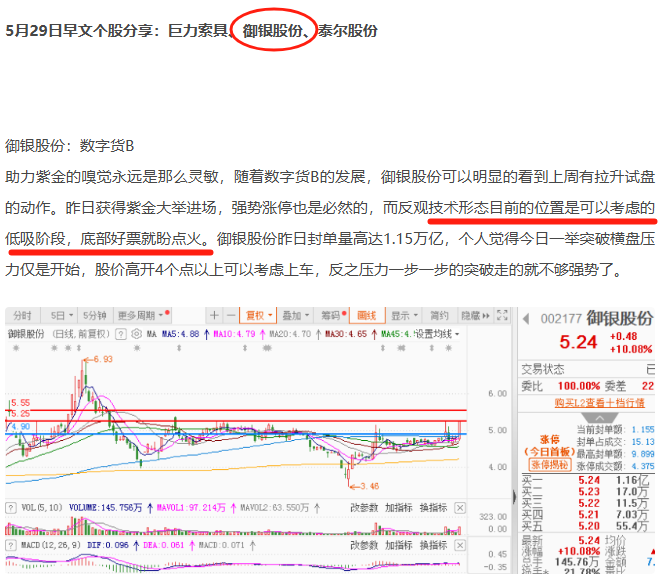Click 加指标 in MACD row
Image resolution: width=668 pixels, height=587 pixels.
[x=399, y=545]
